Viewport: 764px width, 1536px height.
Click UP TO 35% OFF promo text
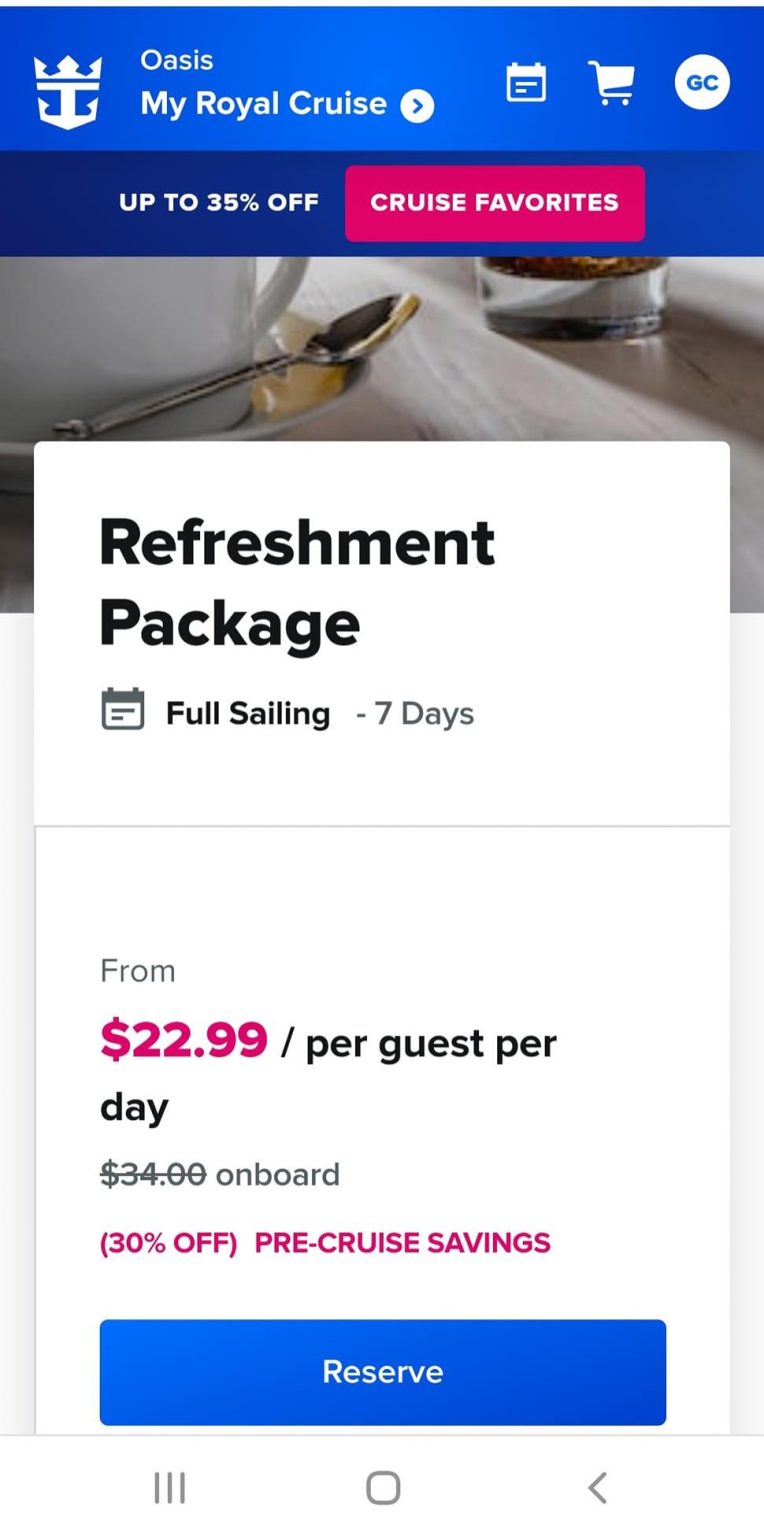pyautogui.click(x=218, y=203)
